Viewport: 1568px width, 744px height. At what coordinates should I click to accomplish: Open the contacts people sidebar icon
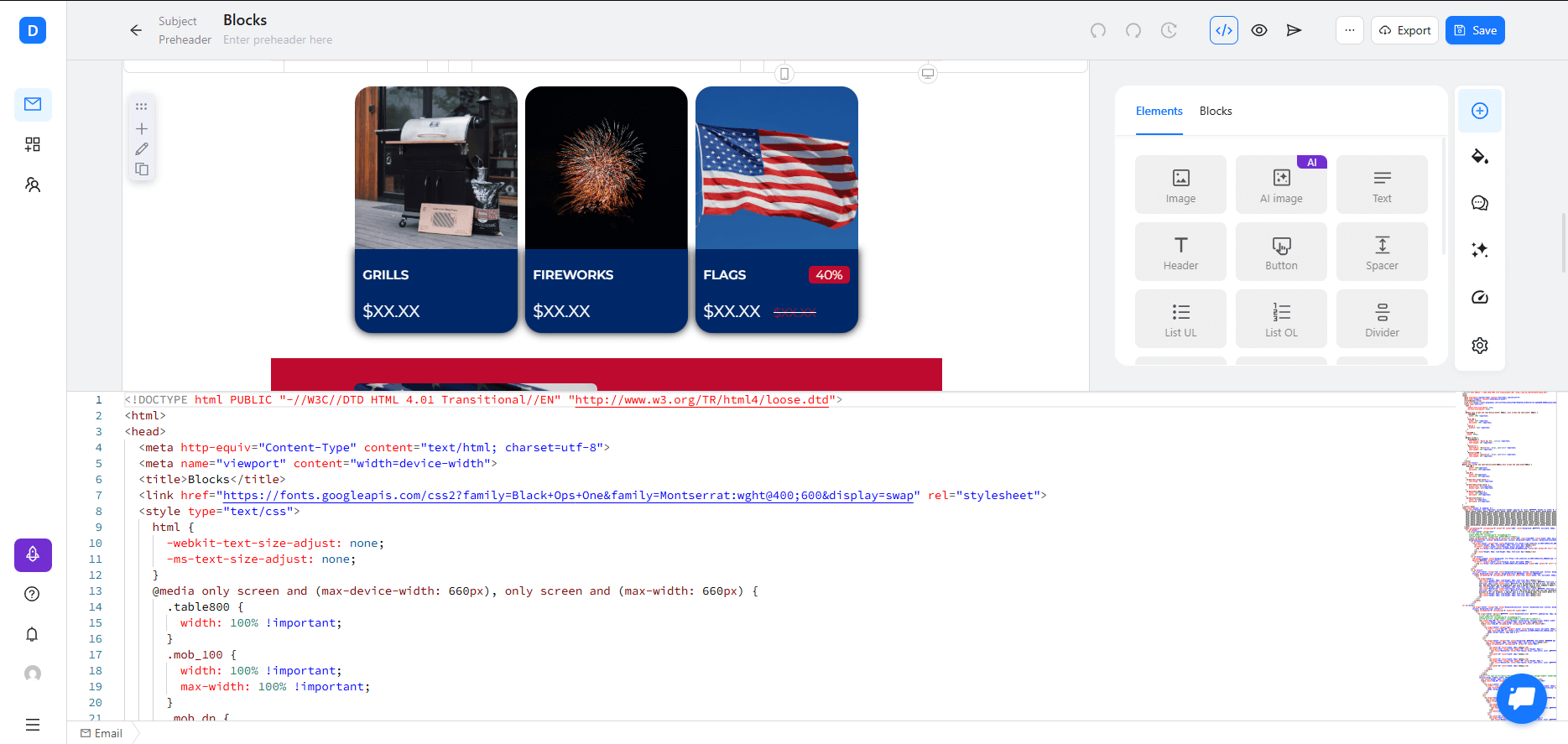click(x=33, y=185)
